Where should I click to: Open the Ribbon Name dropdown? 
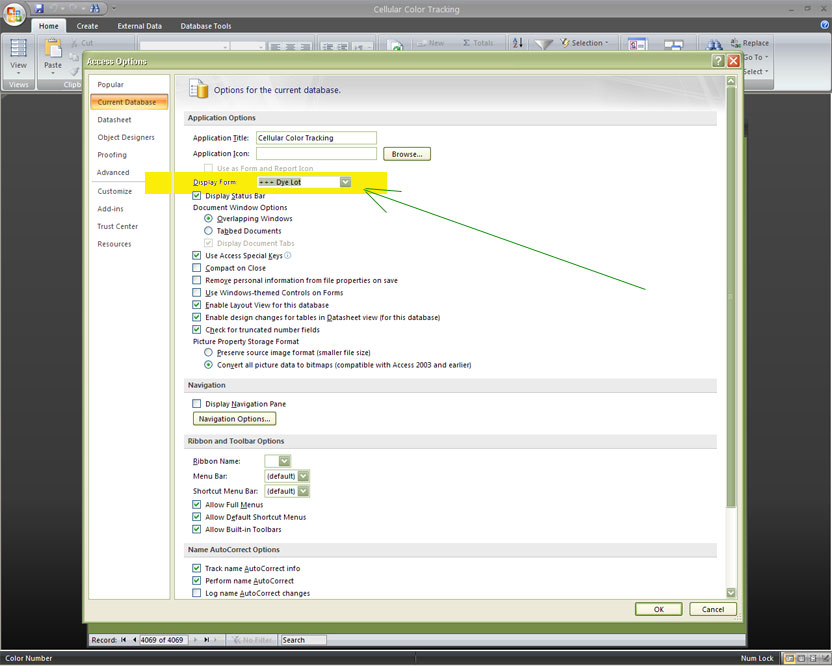click(x=284, y=461)
